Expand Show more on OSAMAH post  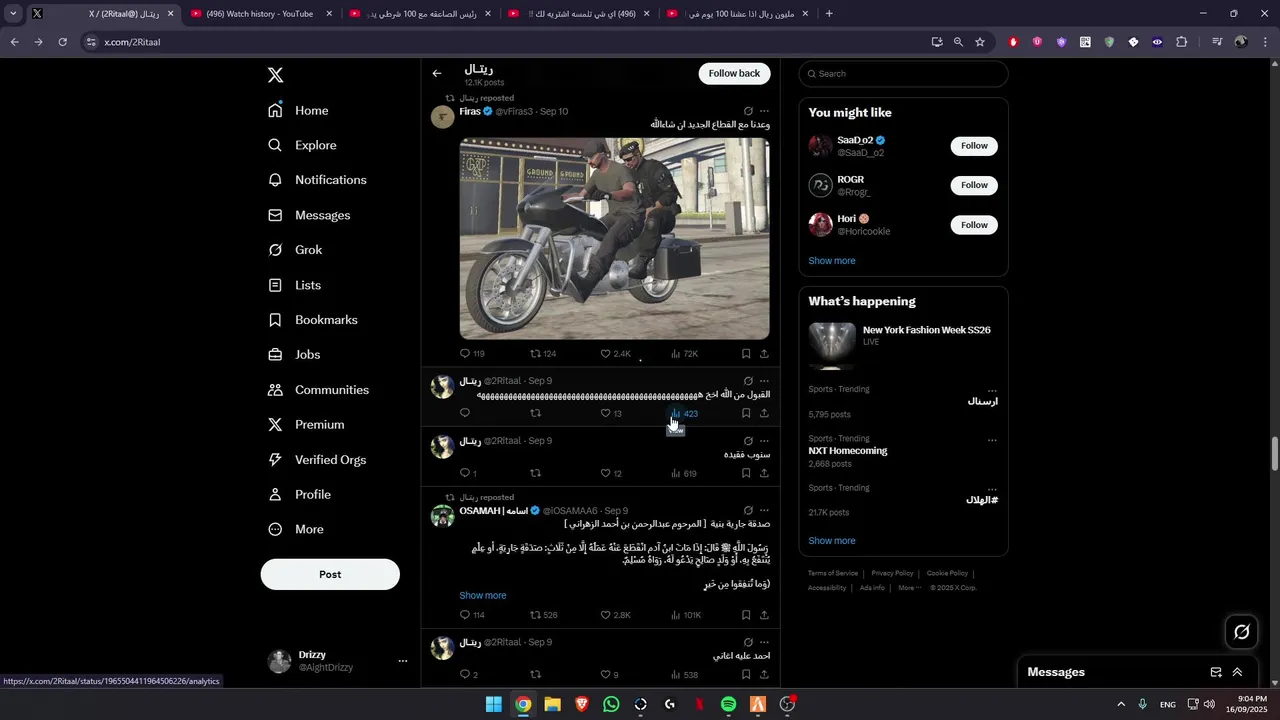483,596
